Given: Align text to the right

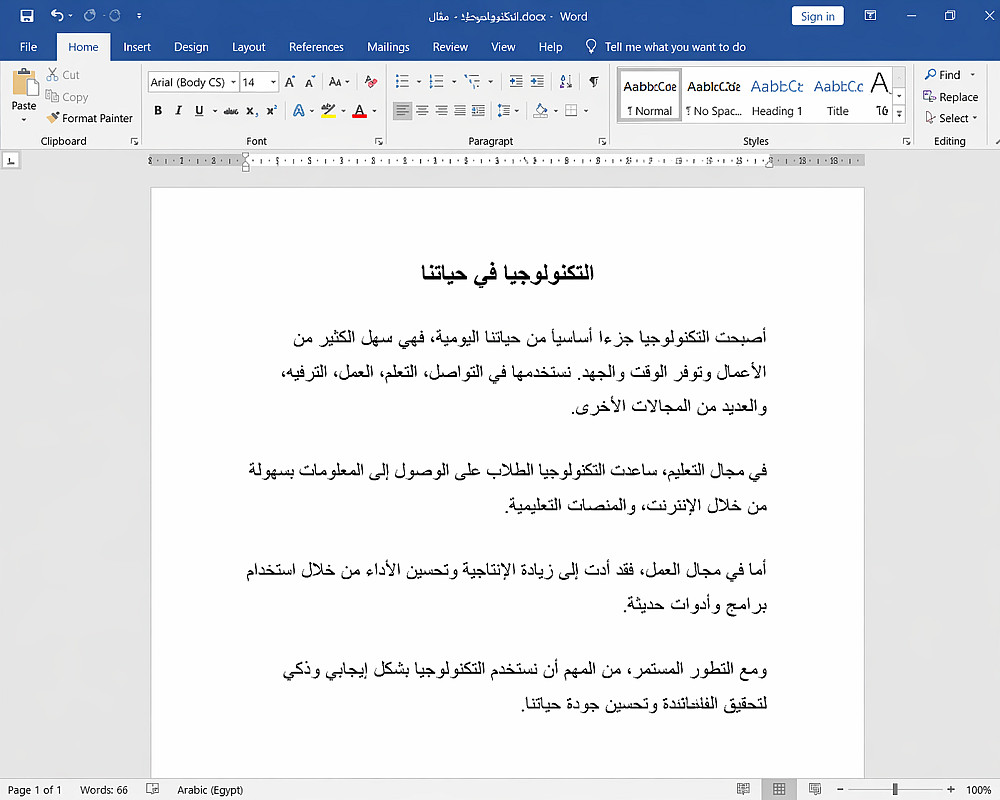Looking at the screenshot, I should (x=441, y=111).
